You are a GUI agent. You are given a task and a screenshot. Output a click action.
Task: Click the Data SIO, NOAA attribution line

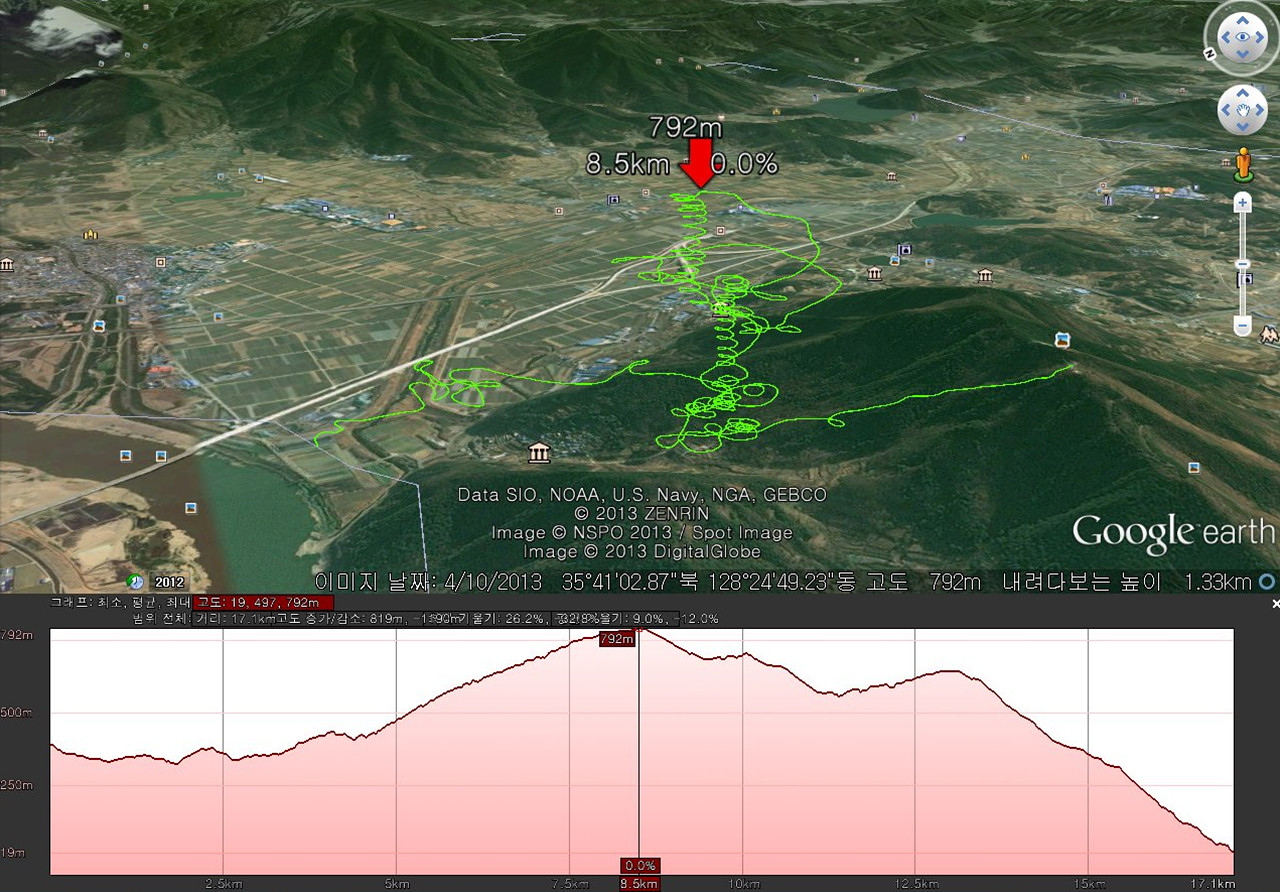[x=642, y=495]
